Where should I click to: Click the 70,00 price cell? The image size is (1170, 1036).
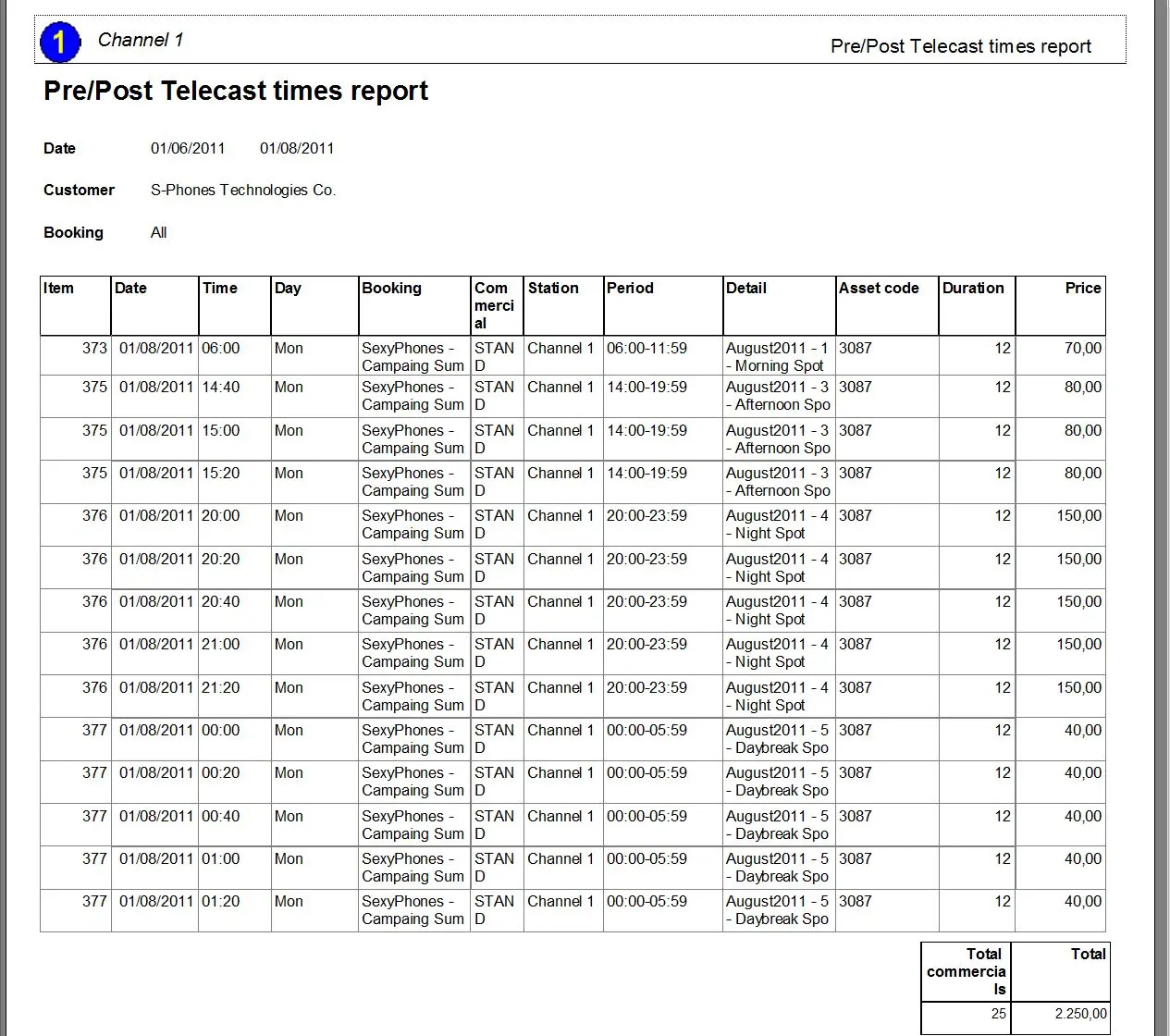(x=1082, y=348)
